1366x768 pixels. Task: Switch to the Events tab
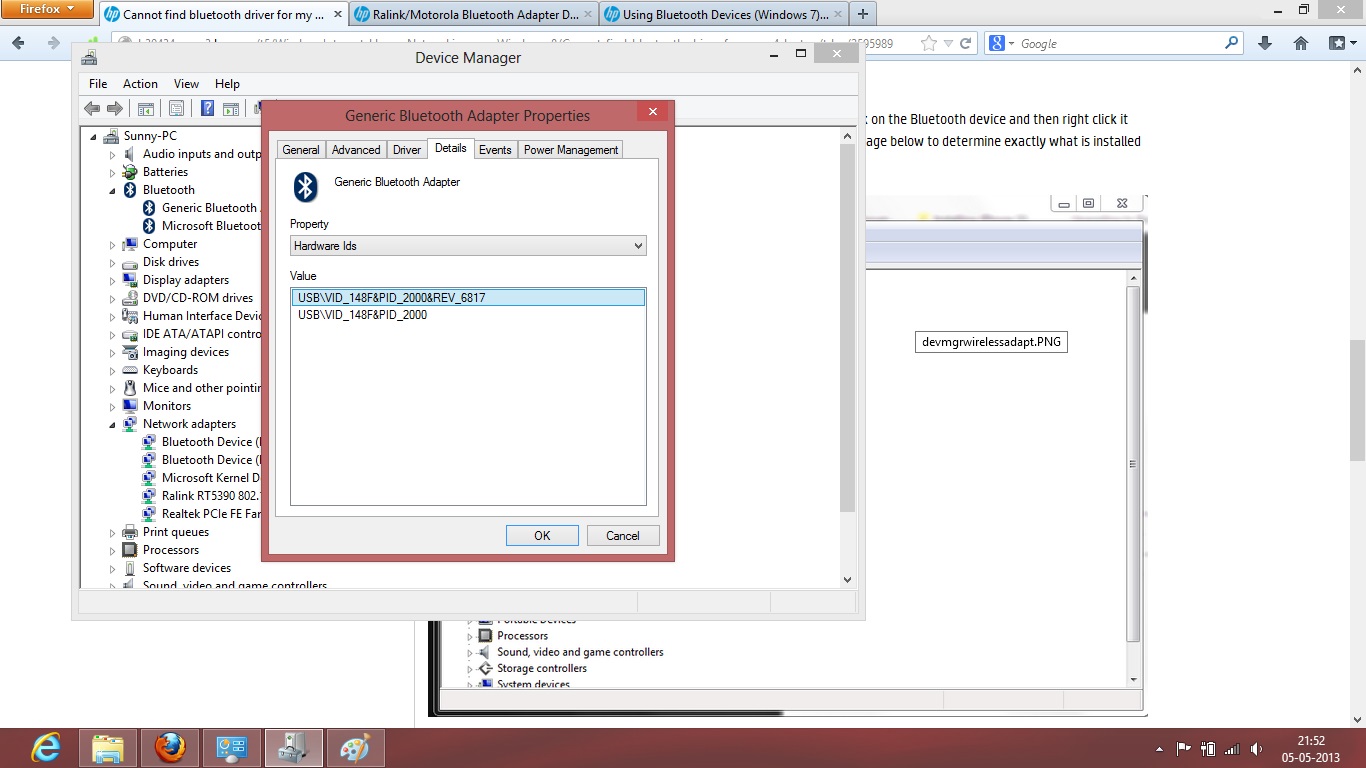[495, 150]
